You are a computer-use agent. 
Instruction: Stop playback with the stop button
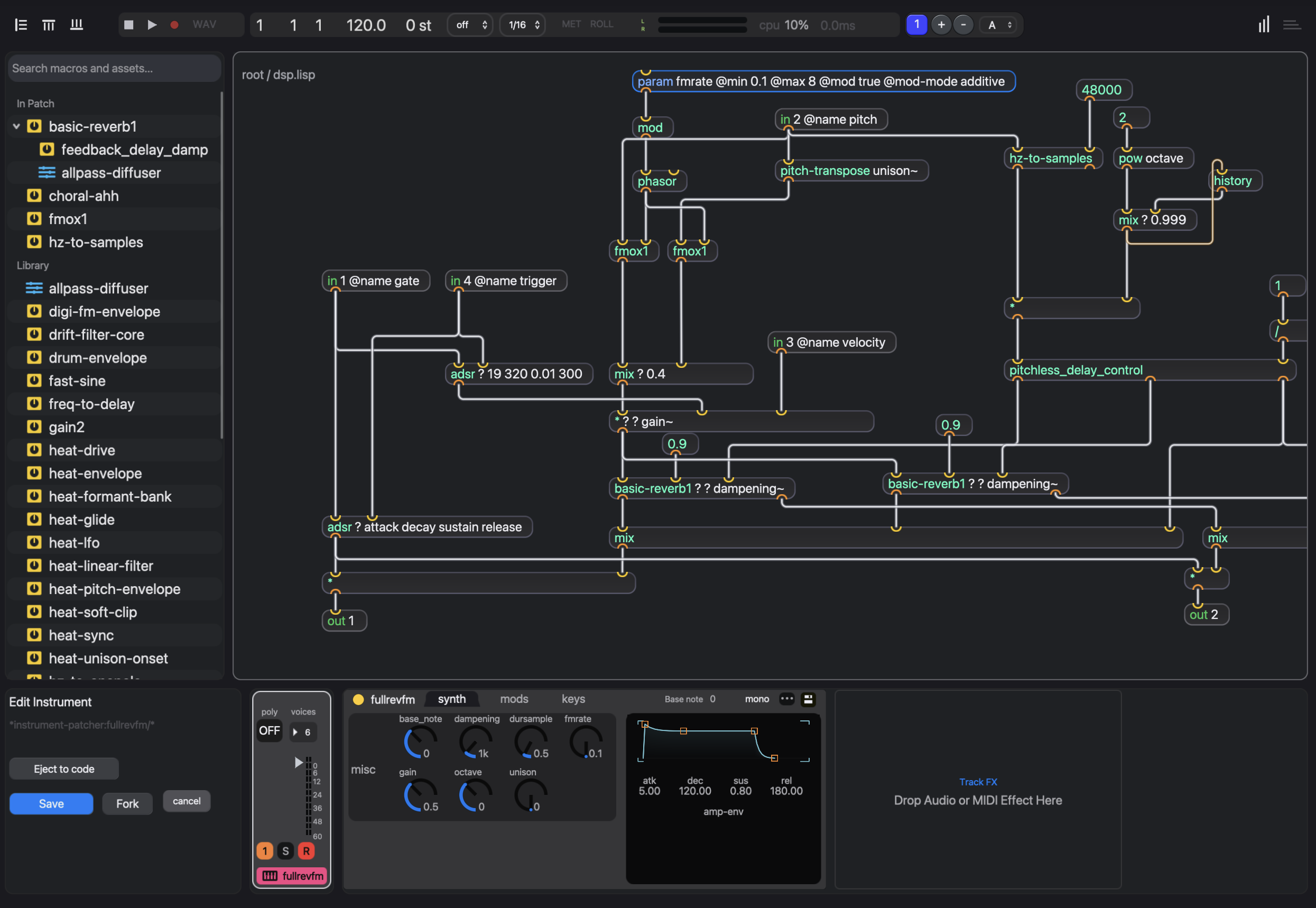click(128, 24)
